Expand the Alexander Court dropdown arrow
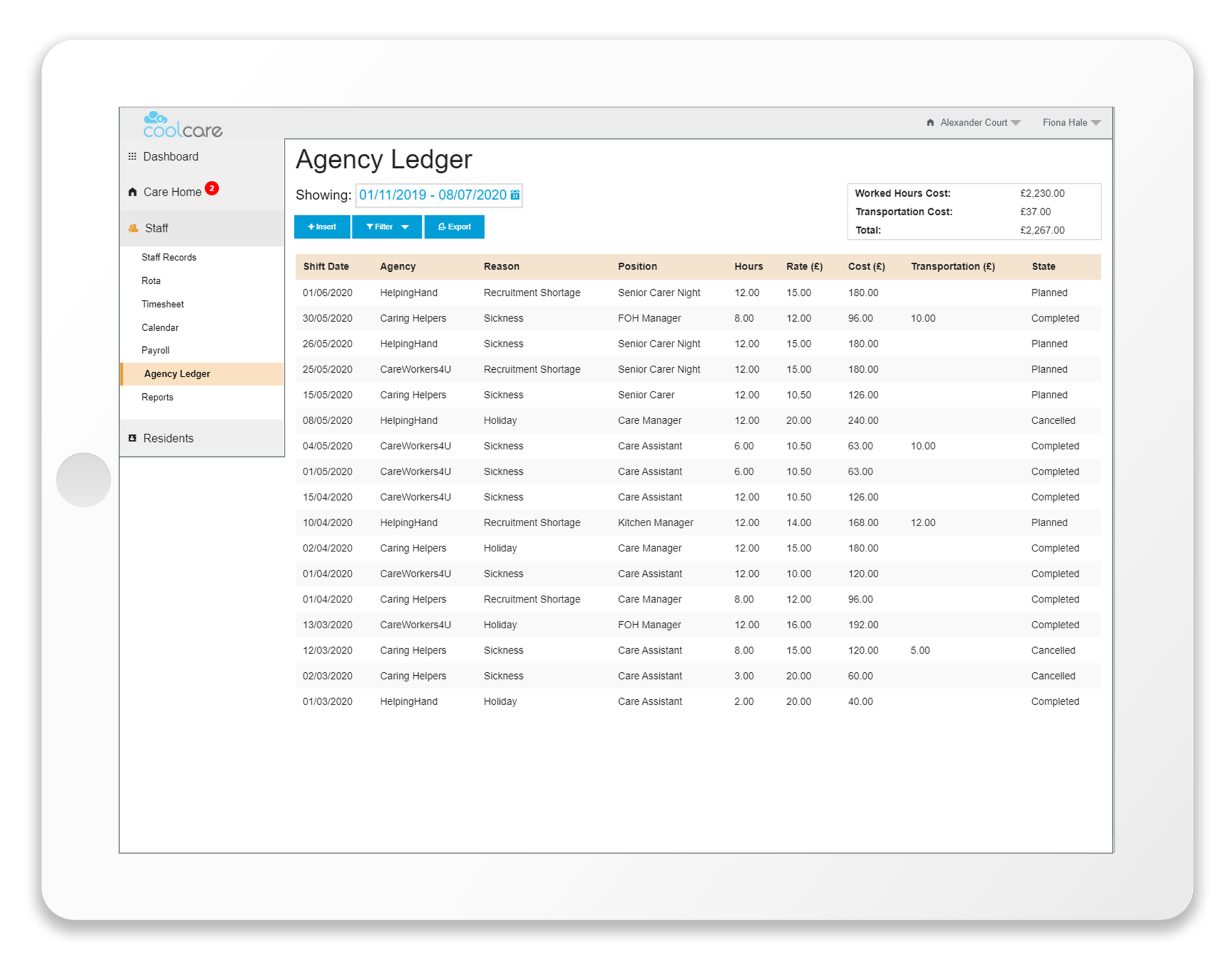Screen dimensions: 1232x959 point(1016,123)
